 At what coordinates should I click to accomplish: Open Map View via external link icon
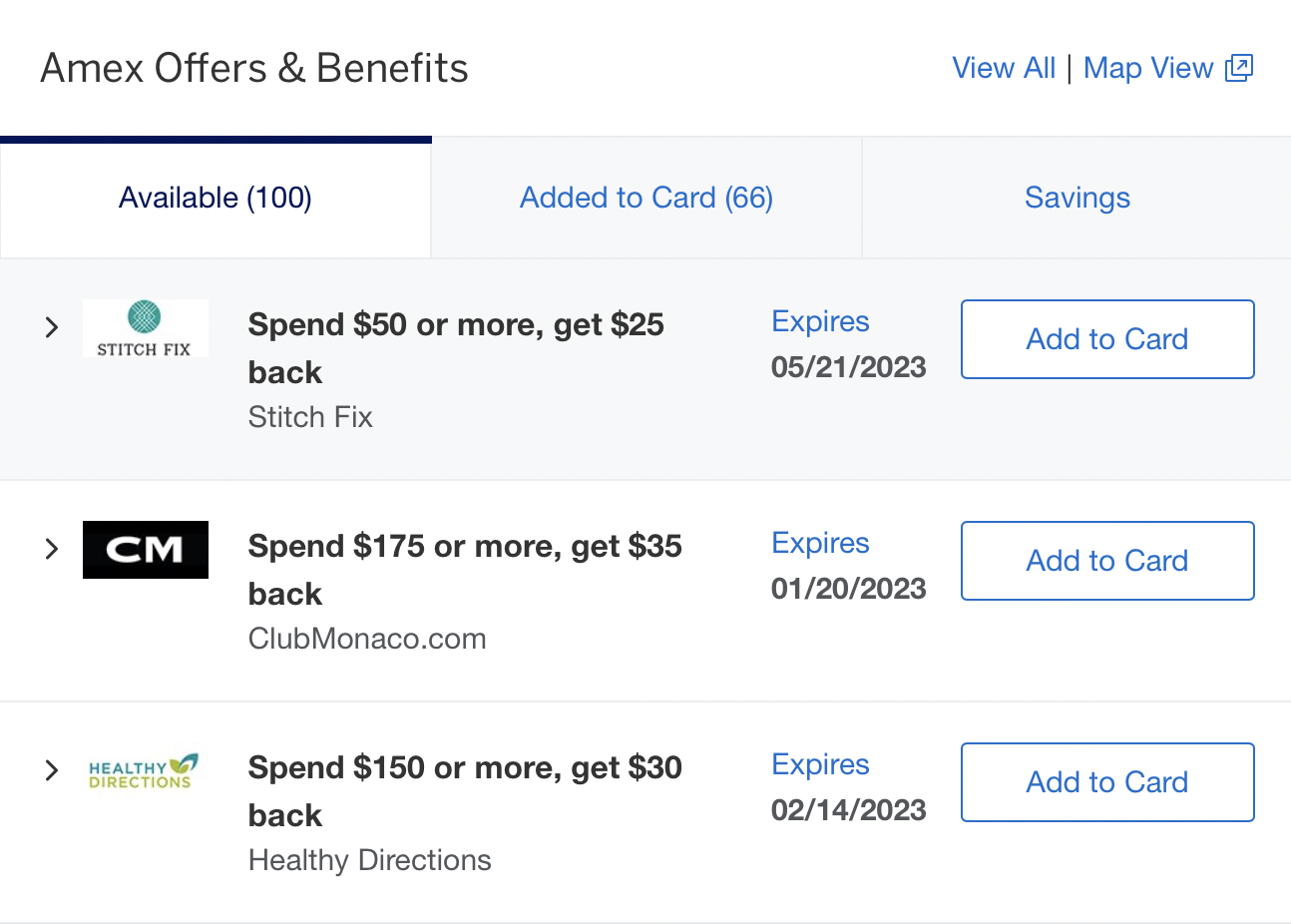pyautogui.click(x=1237, y=67)
